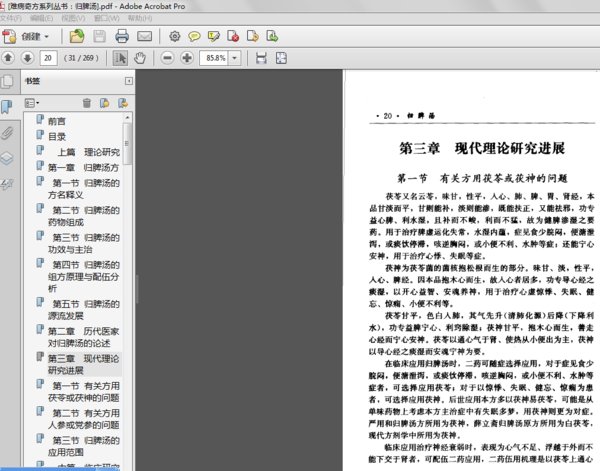The width and height of the screenshot is (600, 471).
Task: Open the 视图(V) menu
Action: pos(73,18)
